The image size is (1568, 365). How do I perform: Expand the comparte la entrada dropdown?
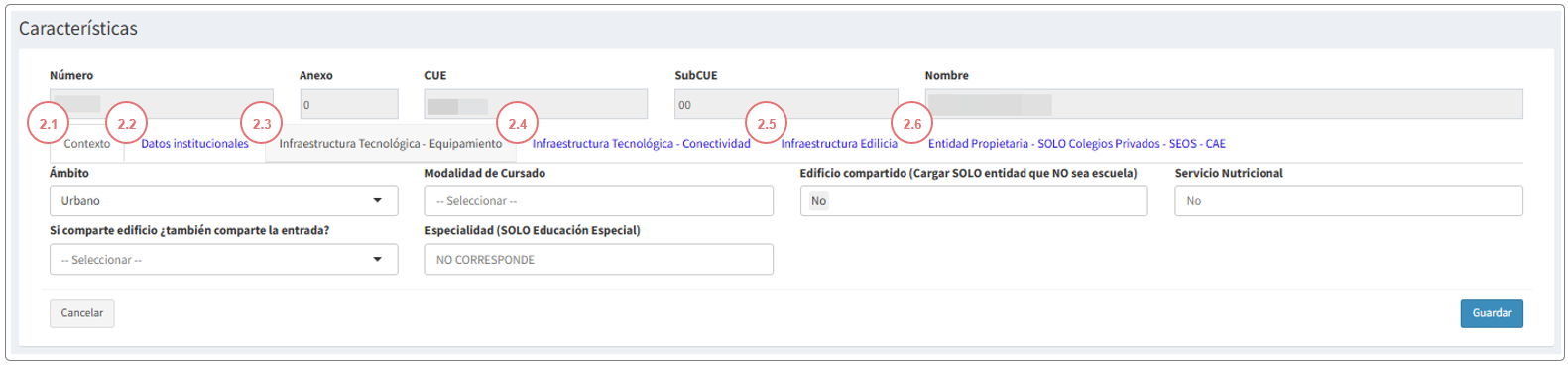[x=223, y=260]
